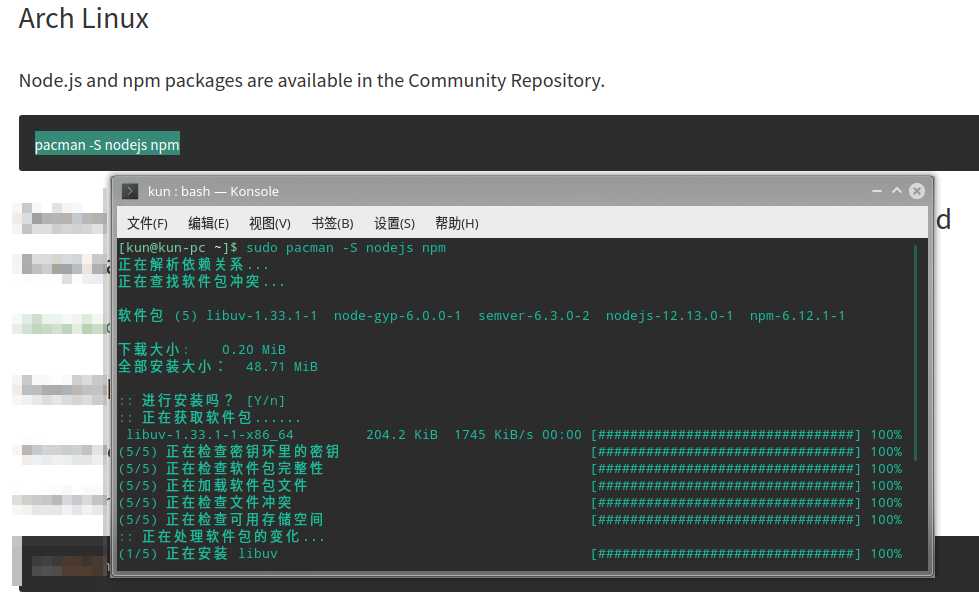Click the 'libuv-1.33.1-1' package name
Viewport: 979px width, 598px height.
coord(262,316)
